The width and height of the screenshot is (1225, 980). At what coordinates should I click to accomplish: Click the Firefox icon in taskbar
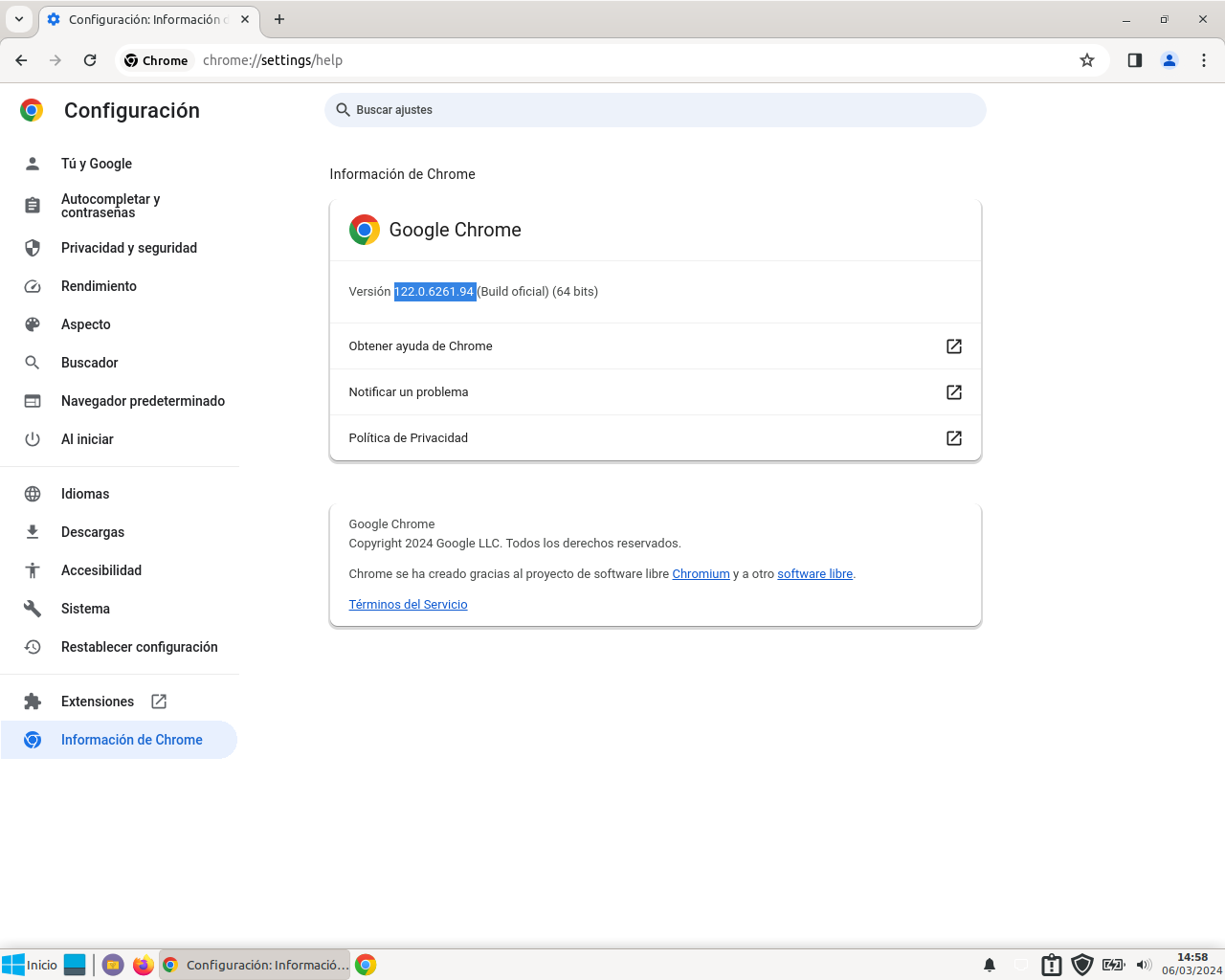pos(144,965)
